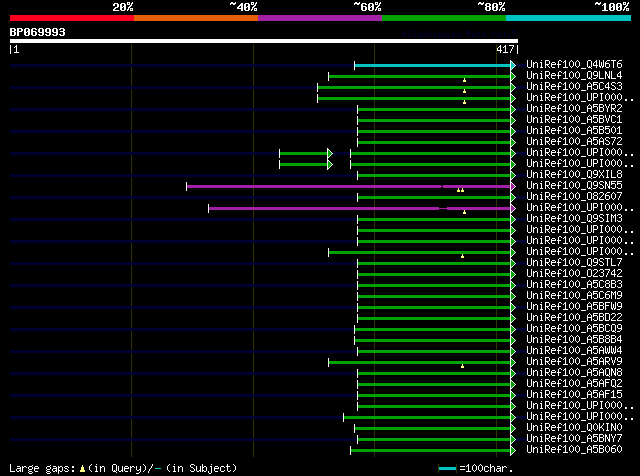Select the UniRef100_Q9SIM3 label
Screen dimensions: 640x476
tap(574, 218)
